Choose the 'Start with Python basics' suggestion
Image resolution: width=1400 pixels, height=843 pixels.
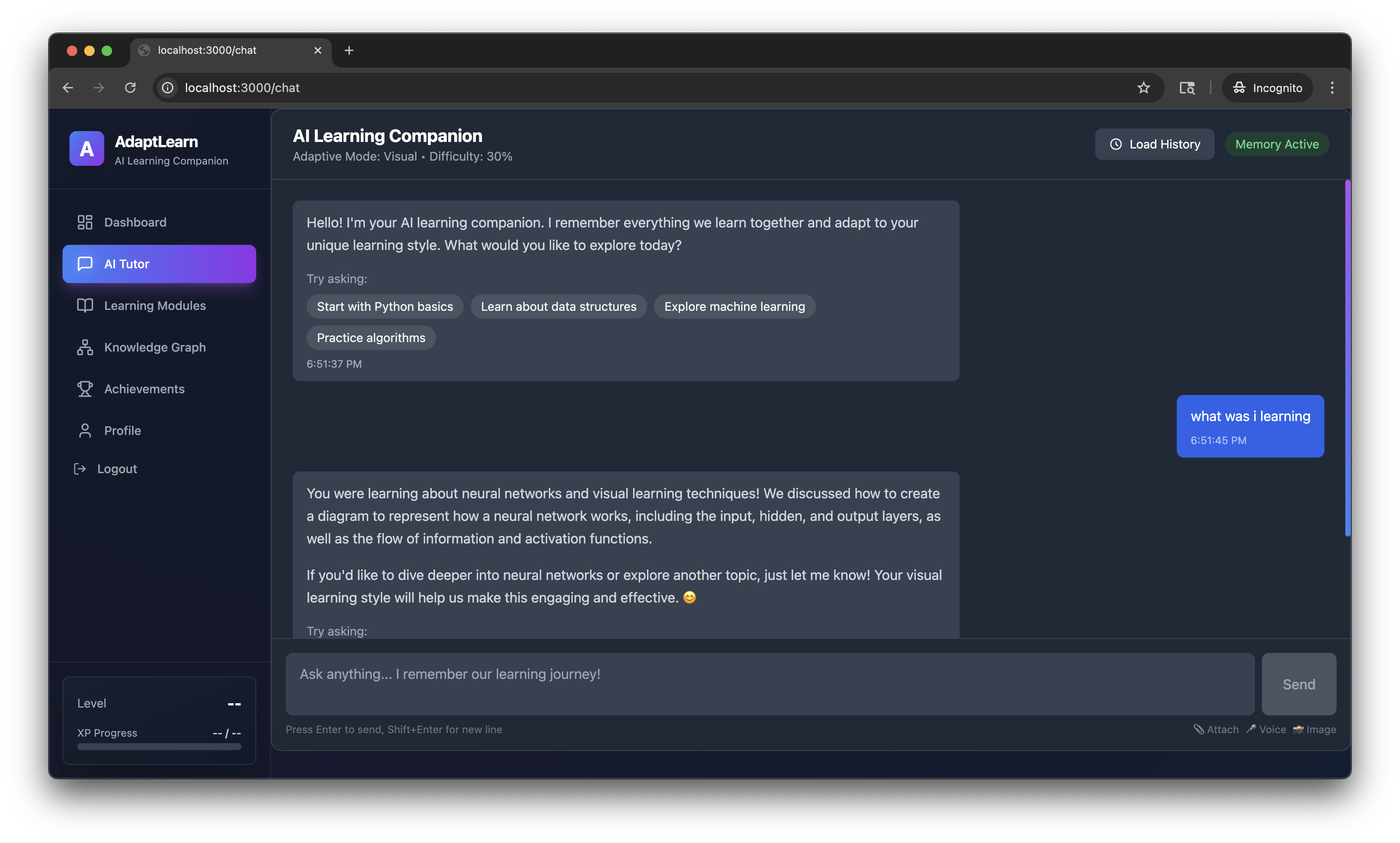385,307
